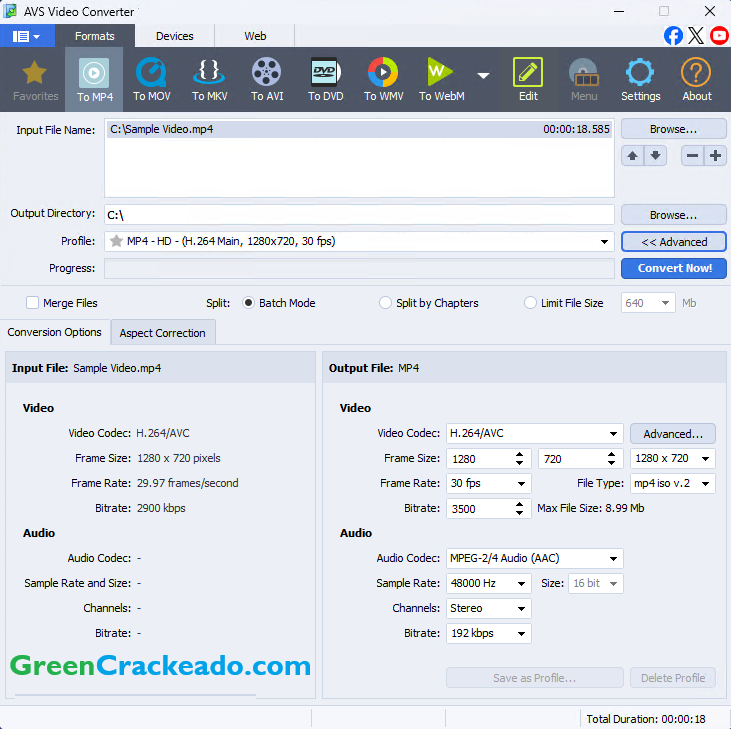Switch to the Web tab
This screenshot has height=729, width=731.
point(255,36)
